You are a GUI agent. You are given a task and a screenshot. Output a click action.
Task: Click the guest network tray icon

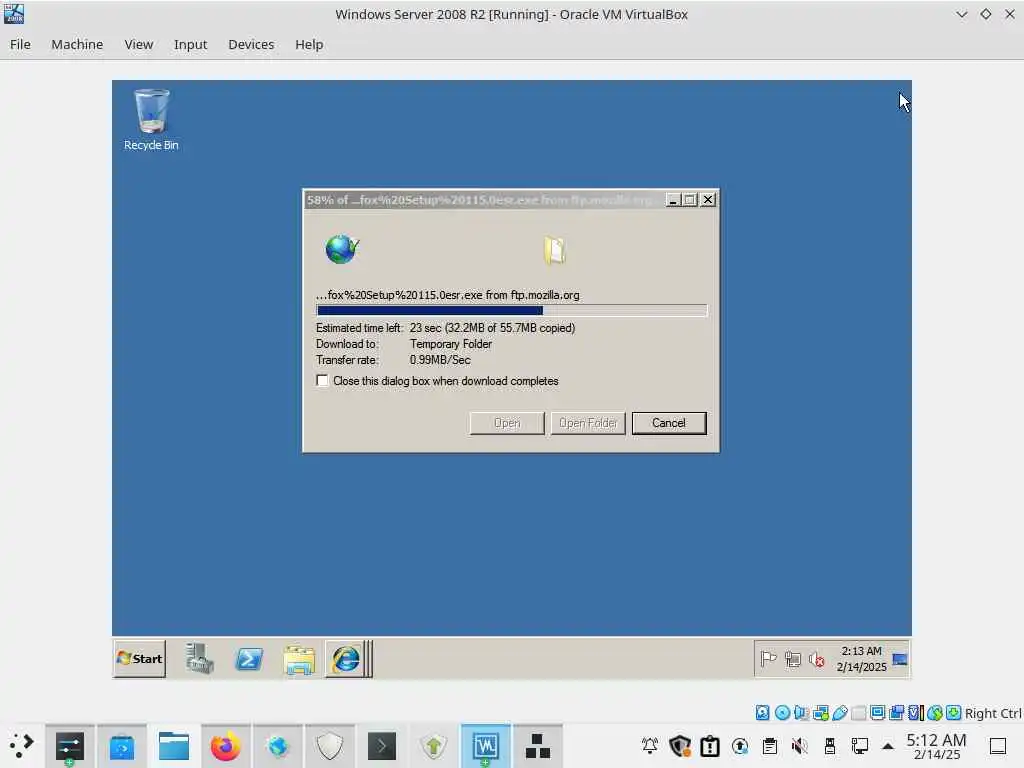[x=793, y=659]
